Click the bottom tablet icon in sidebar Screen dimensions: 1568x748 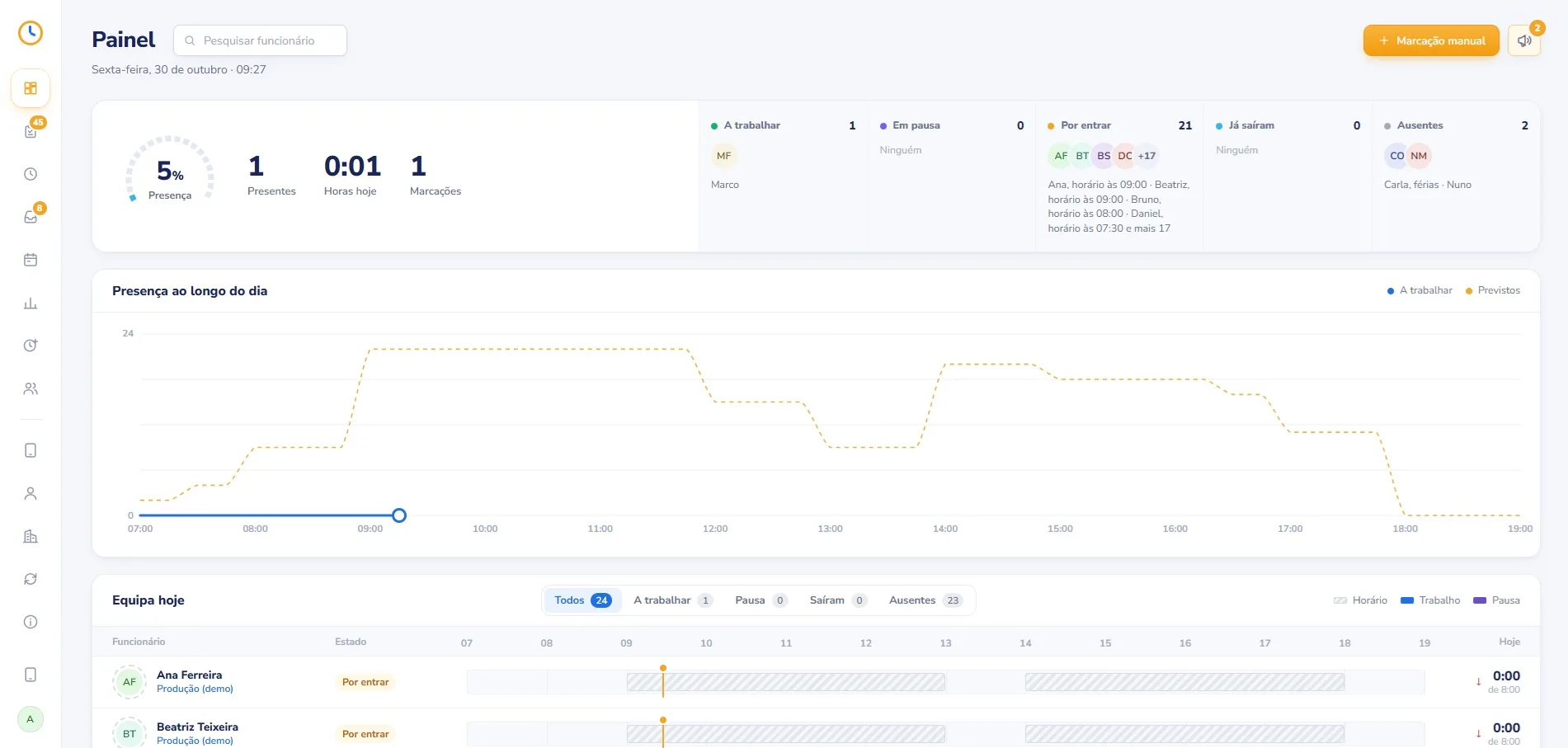click(31, 675)
